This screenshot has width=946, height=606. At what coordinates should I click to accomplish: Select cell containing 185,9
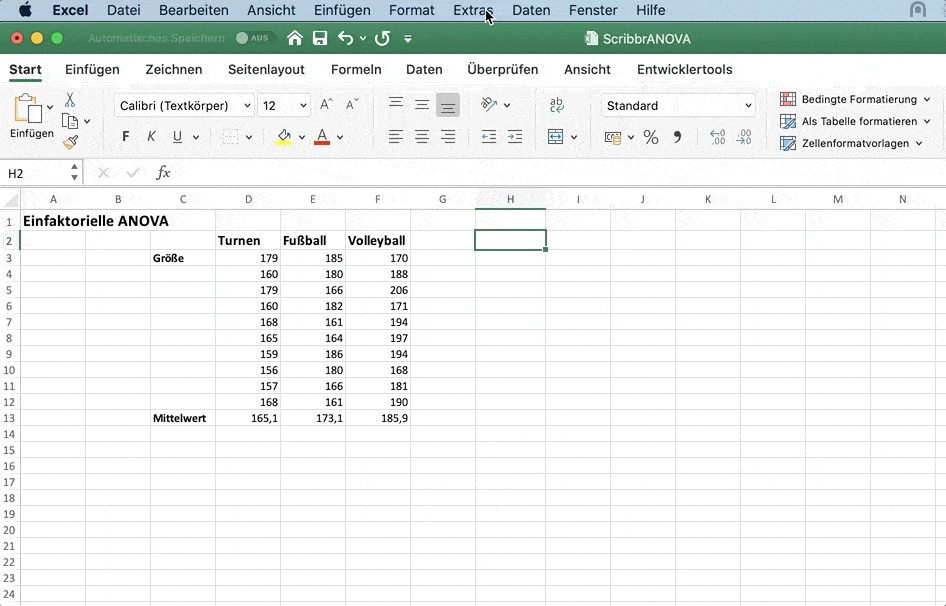click(378, 418)
